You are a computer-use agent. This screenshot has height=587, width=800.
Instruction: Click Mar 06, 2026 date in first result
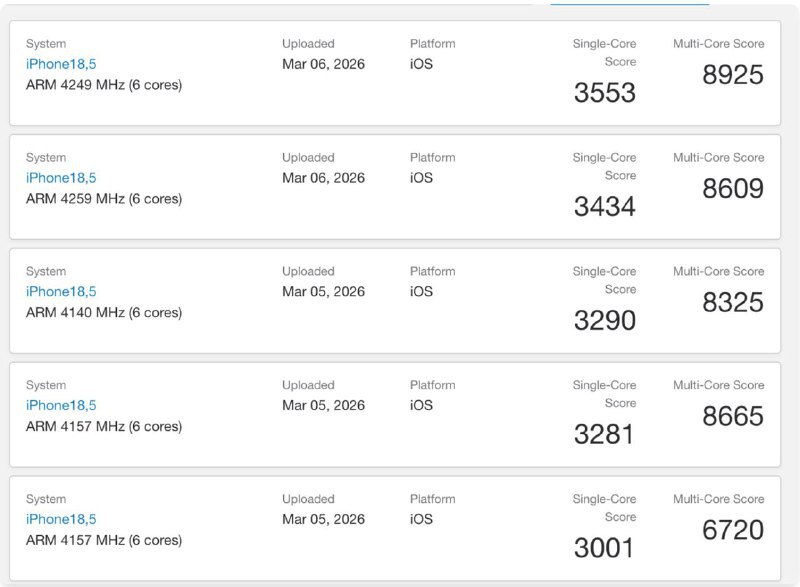tap(323, 64)
